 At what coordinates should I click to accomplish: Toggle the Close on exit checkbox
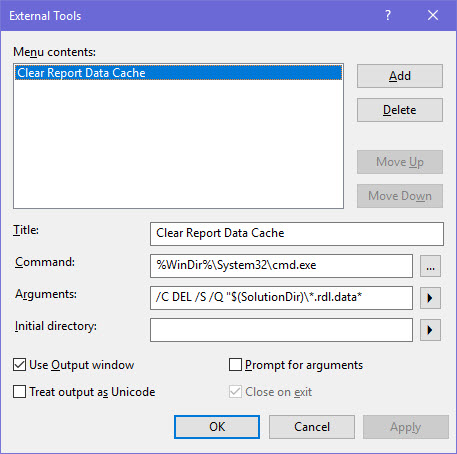[235, 392]
